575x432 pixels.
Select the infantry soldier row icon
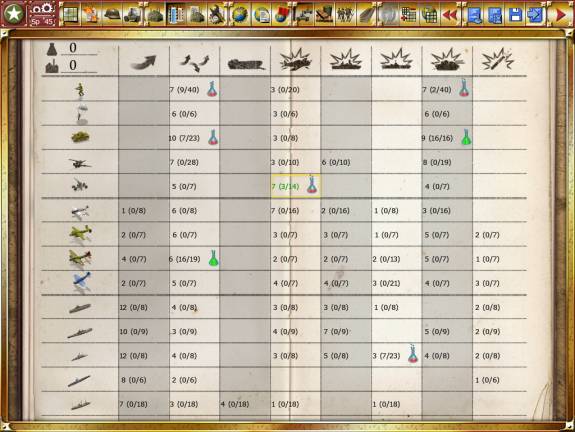coord(80,90)
